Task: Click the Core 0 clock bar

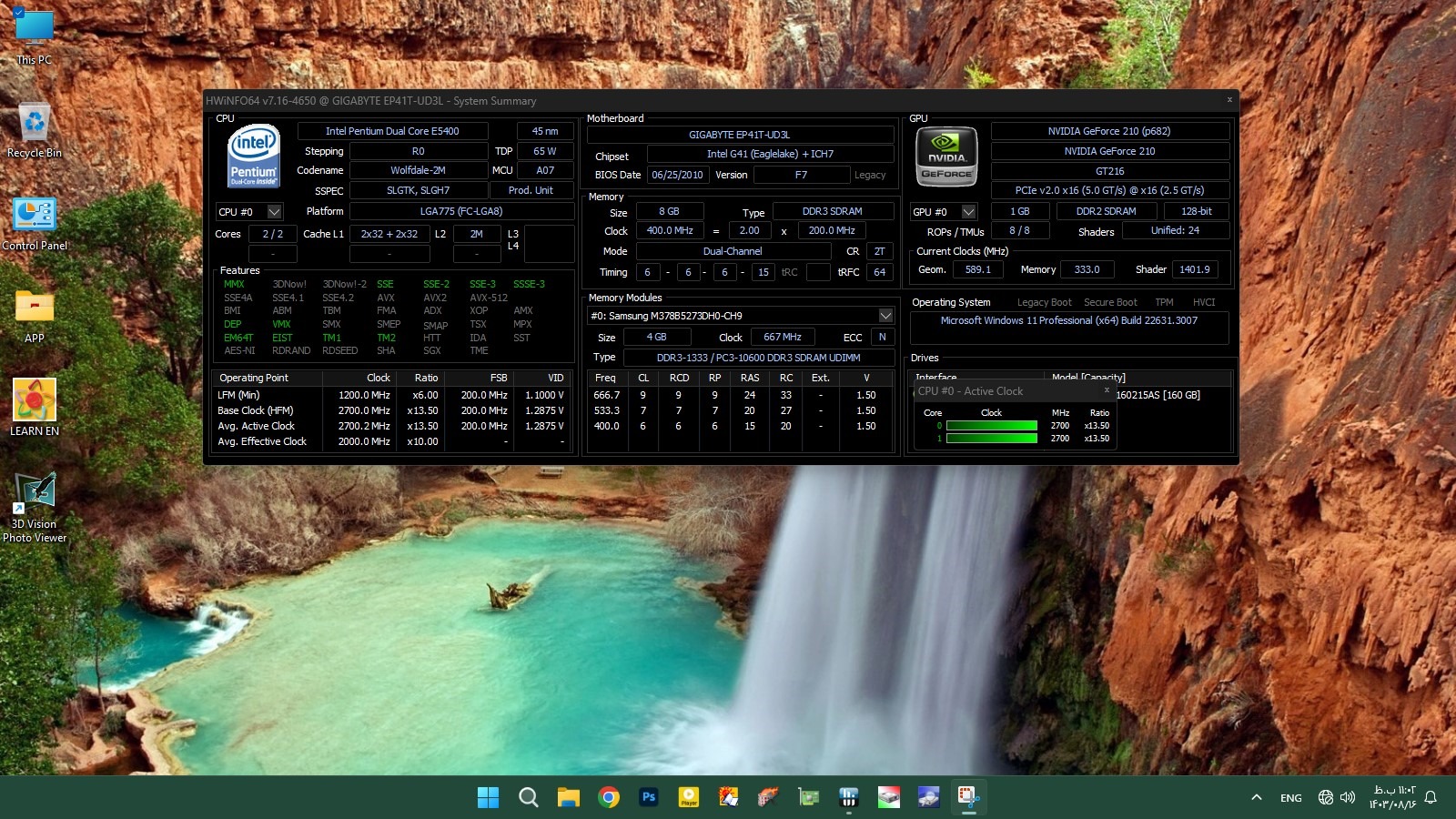Action: click(991, 426)
